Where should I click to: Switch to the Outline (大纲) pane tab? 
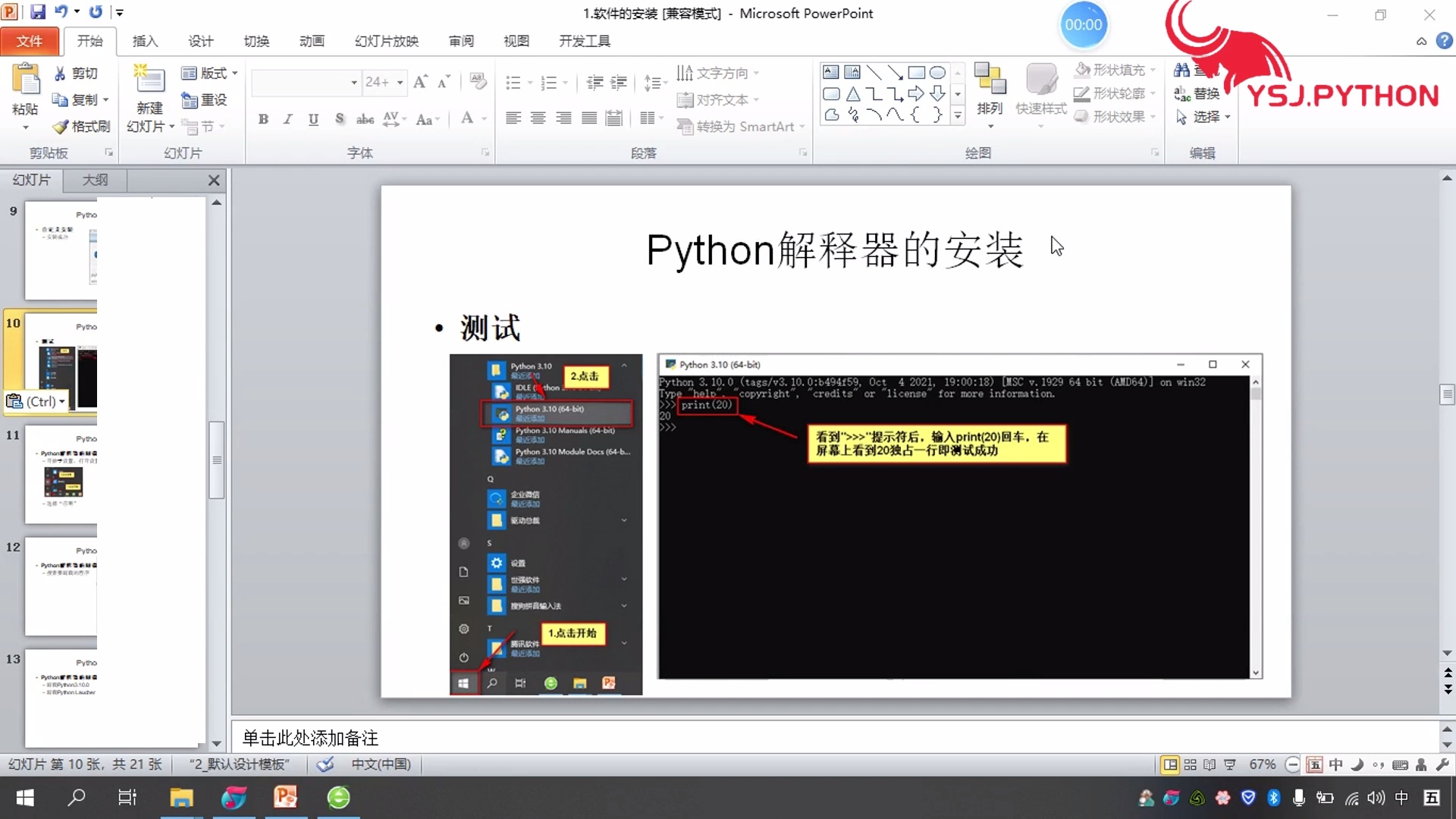(95, 180)
